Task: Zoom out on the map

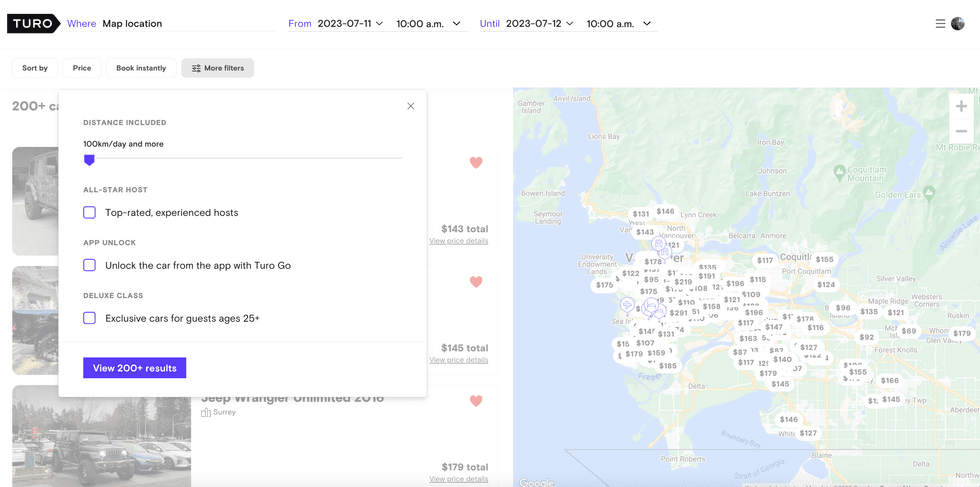Action: click(x=961, y=131)
